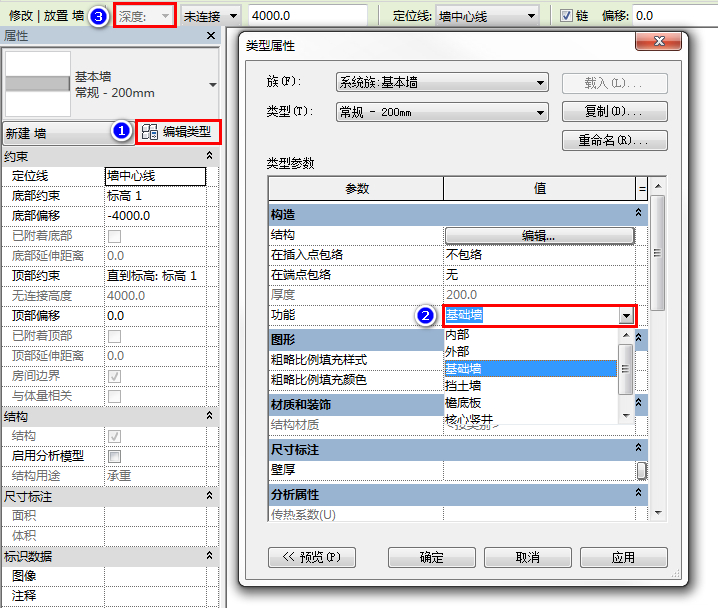This screenshot has height=608, width=718.
Task: Click the 复制(D)... duplicate button
Action: [615, 112]
